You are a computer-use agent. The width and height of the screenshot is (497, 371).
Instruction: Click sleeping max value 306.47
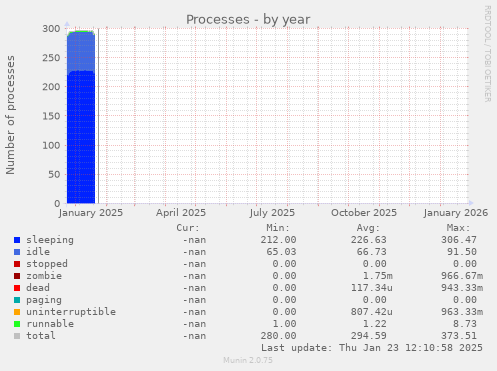click(459, 240)
